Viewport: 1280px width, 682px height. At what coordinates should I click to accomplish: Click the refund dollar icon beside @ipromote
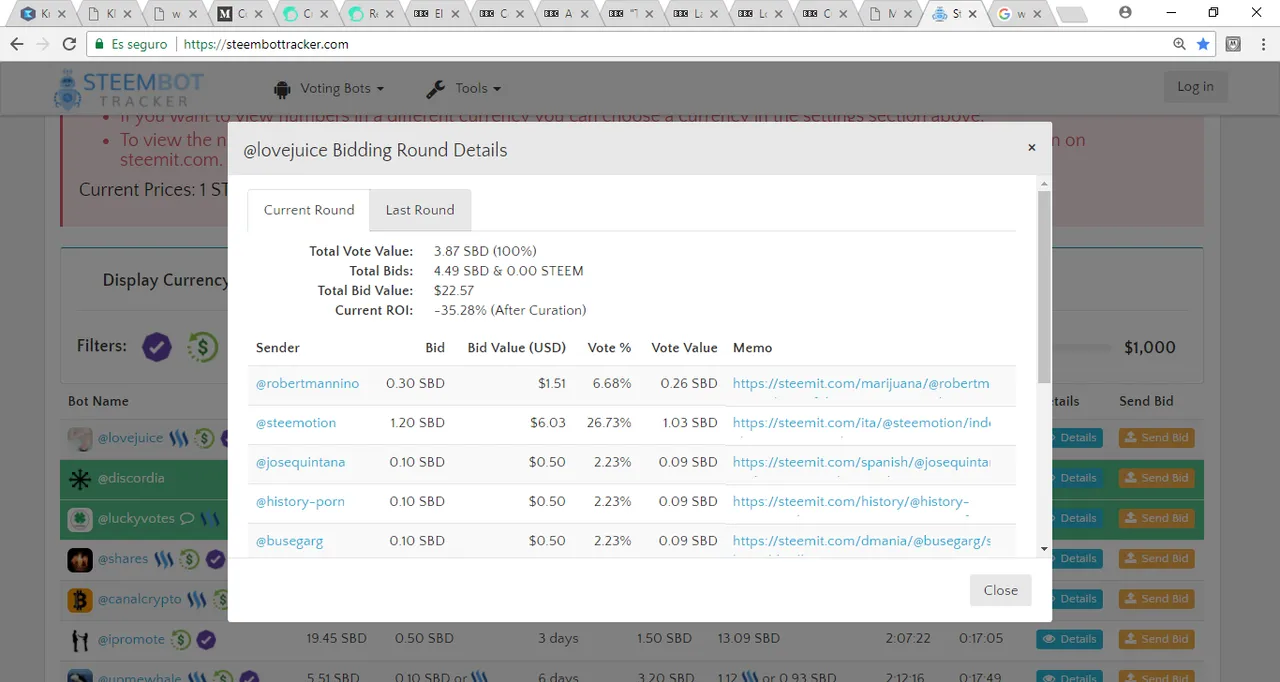click(x=181, y=639)
